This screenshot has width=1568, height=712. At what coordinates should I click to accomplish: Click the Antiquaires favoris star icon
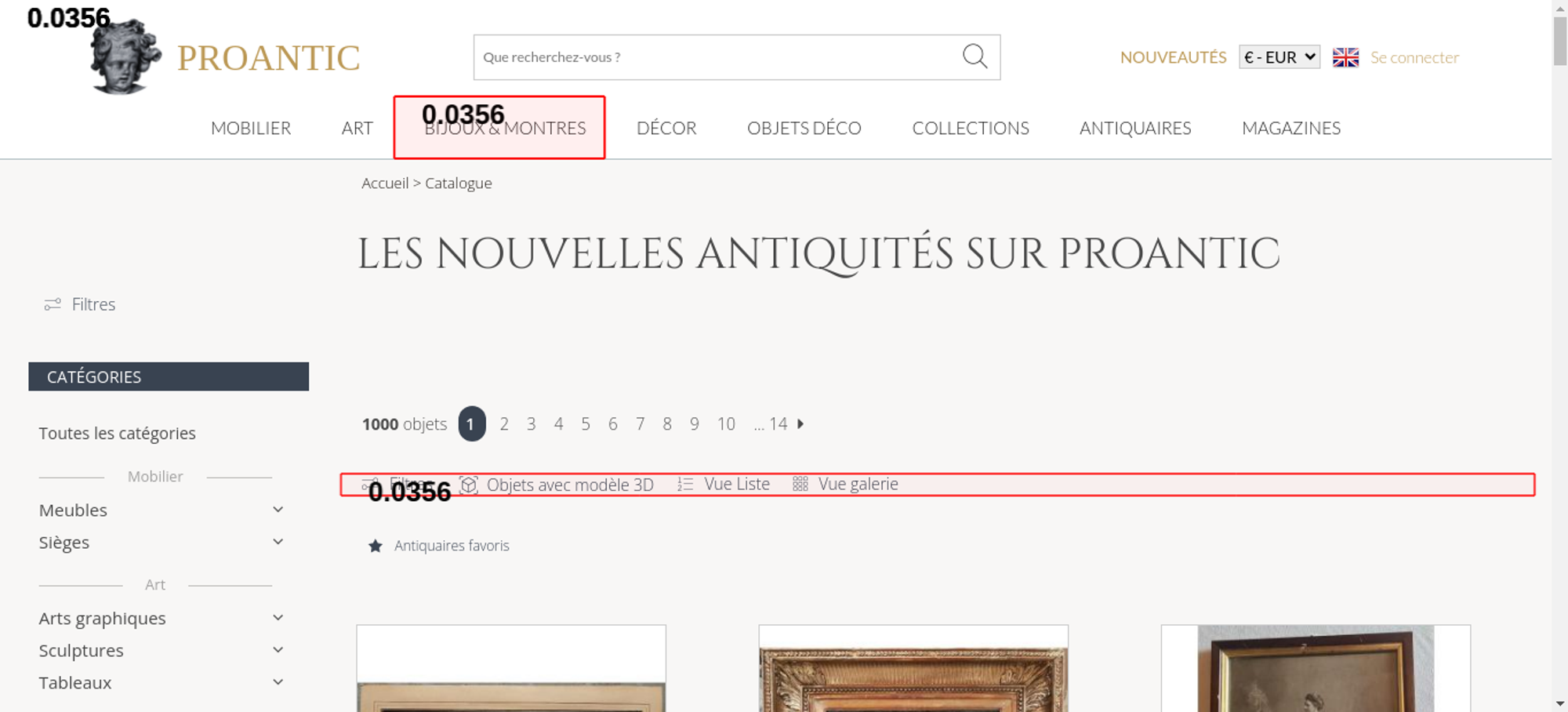click(x=376, y=546)
